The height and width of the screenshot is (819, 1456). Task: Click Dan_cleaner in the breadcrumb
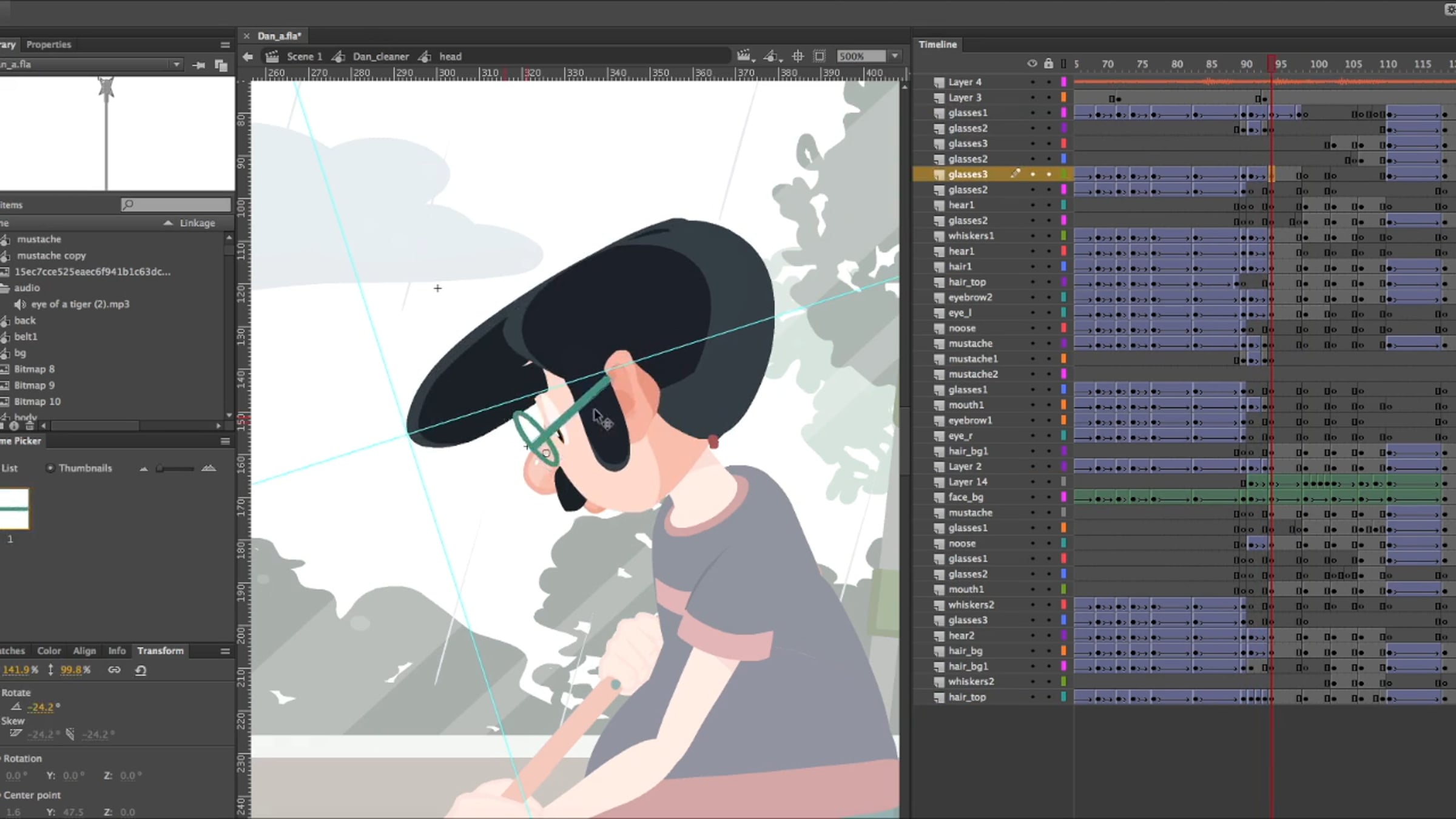(x=380, y=56)
